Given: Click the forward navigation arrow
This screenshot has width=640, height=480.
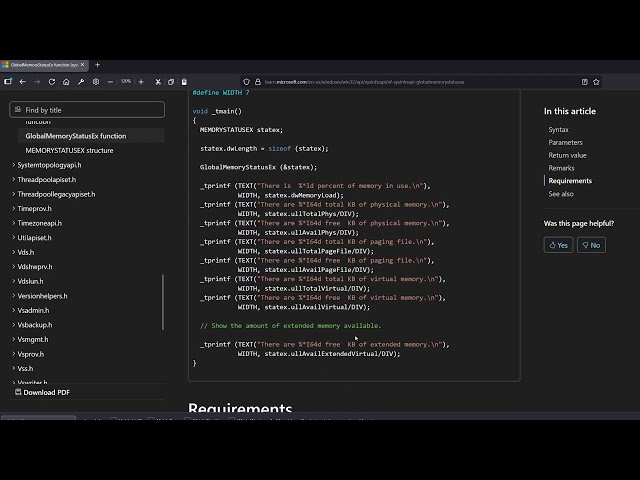Looking at the screenshot, I should point(37,82).
